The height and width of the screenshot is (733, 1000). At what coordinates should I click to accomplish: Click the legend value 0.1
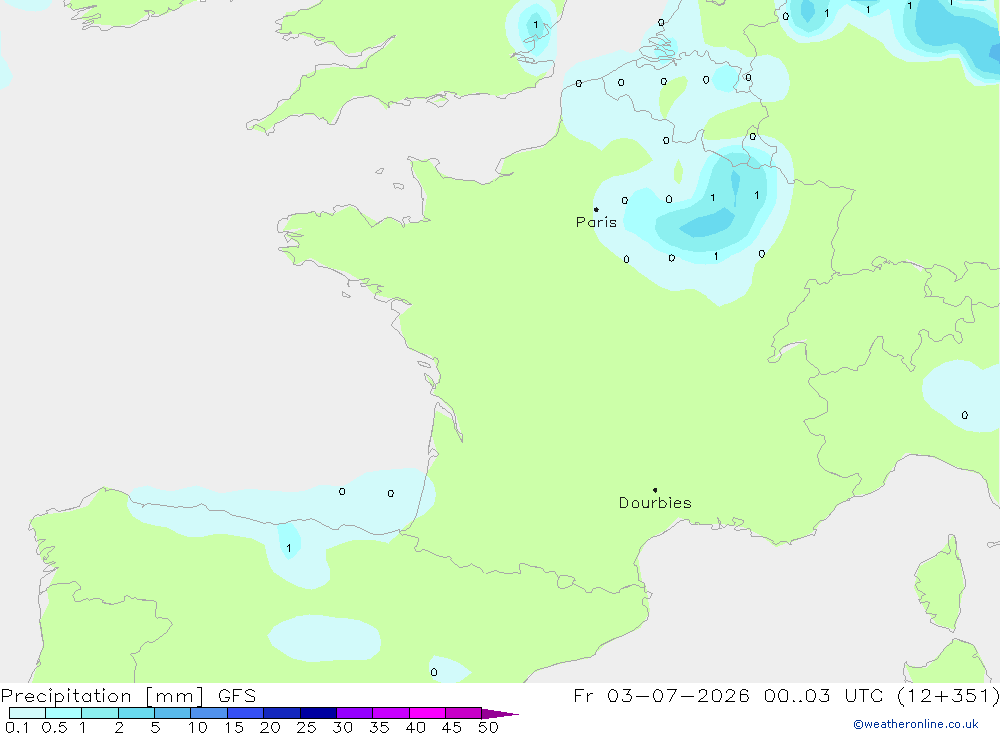(x=17, y=727)
